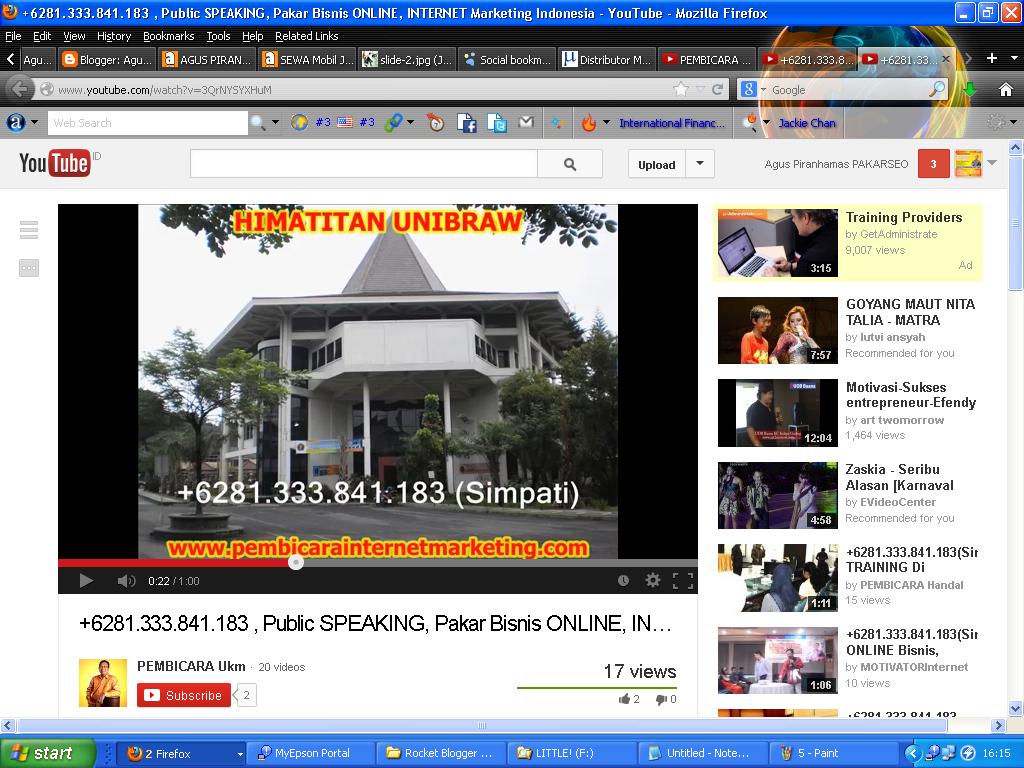
Task: Bookmark this page with star
Action: point(680,89)
